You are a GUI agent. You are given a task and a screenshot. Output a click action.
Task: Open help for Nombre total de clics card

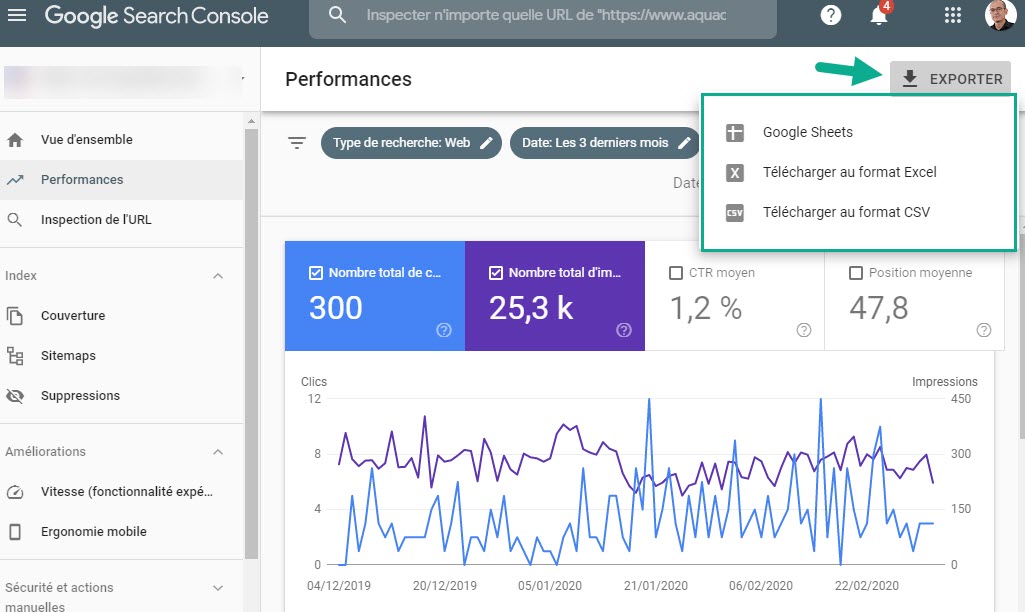(444, 330)
